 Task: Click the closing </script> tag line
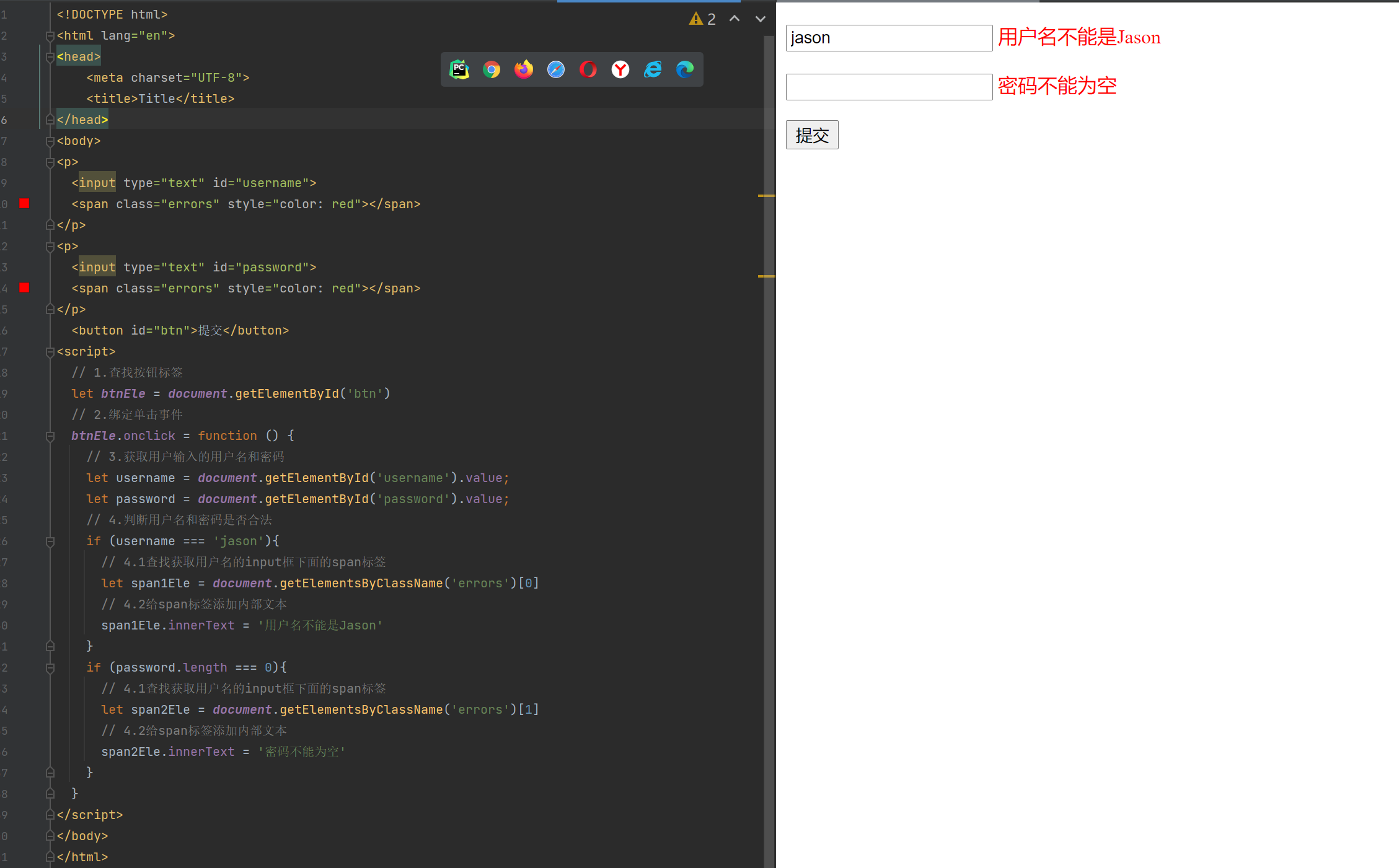(x=90, y=815)
